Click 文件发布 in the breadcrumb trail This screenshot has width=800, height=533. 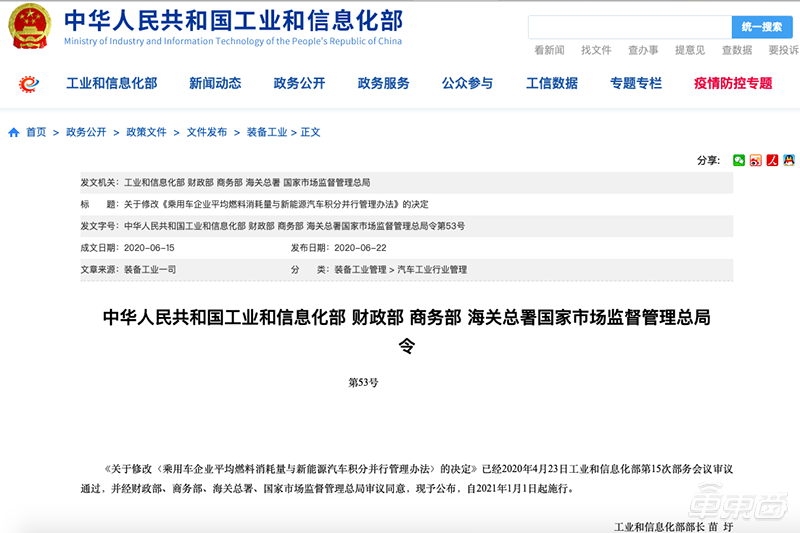207,132
